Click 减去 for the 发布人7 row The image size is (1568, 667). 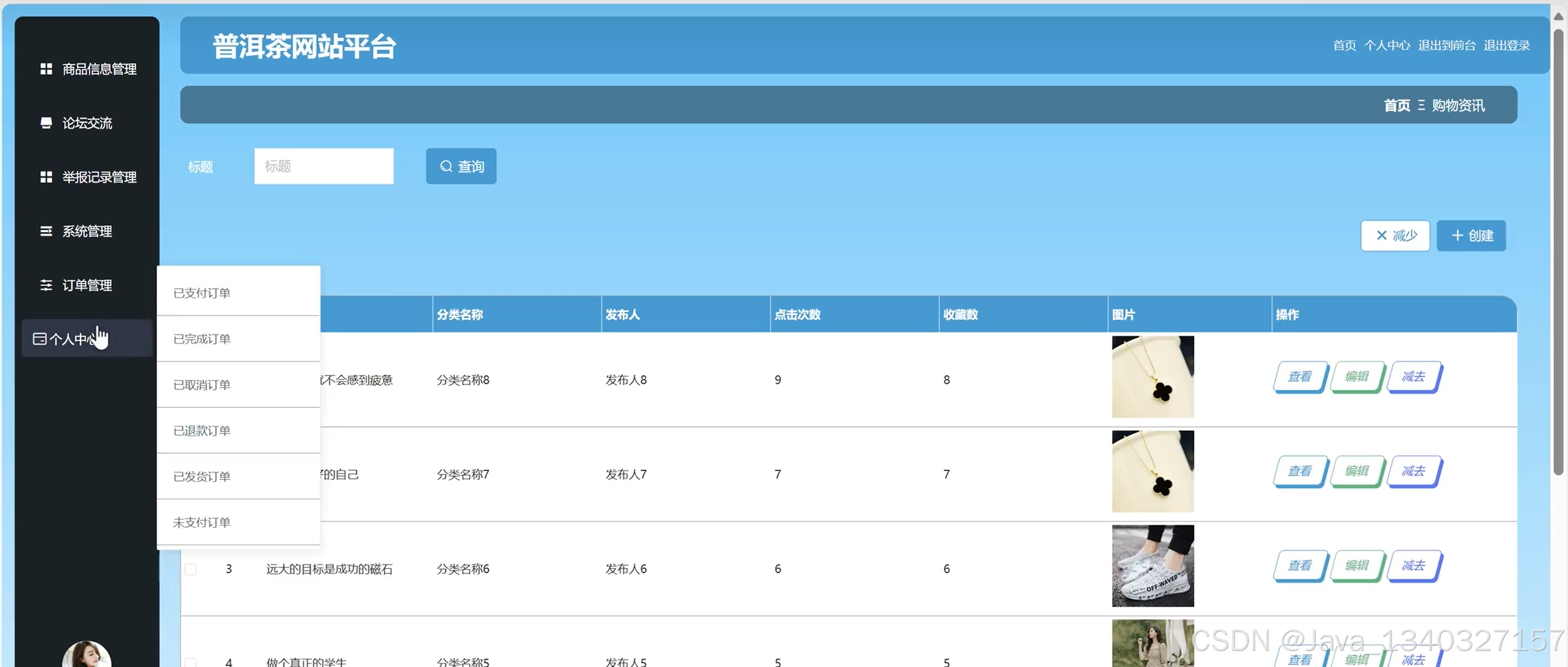tap(1414, 471)
